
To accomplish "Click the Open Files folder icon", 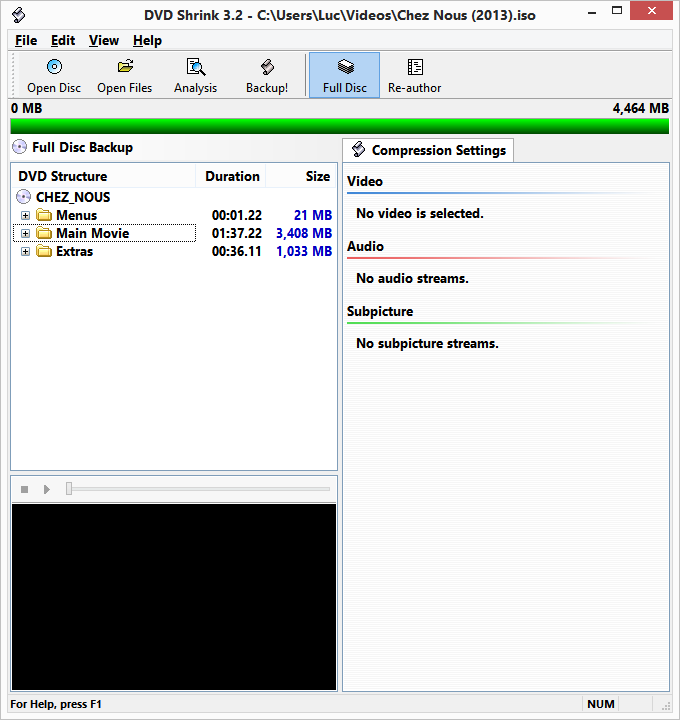I will coord(125,68).
